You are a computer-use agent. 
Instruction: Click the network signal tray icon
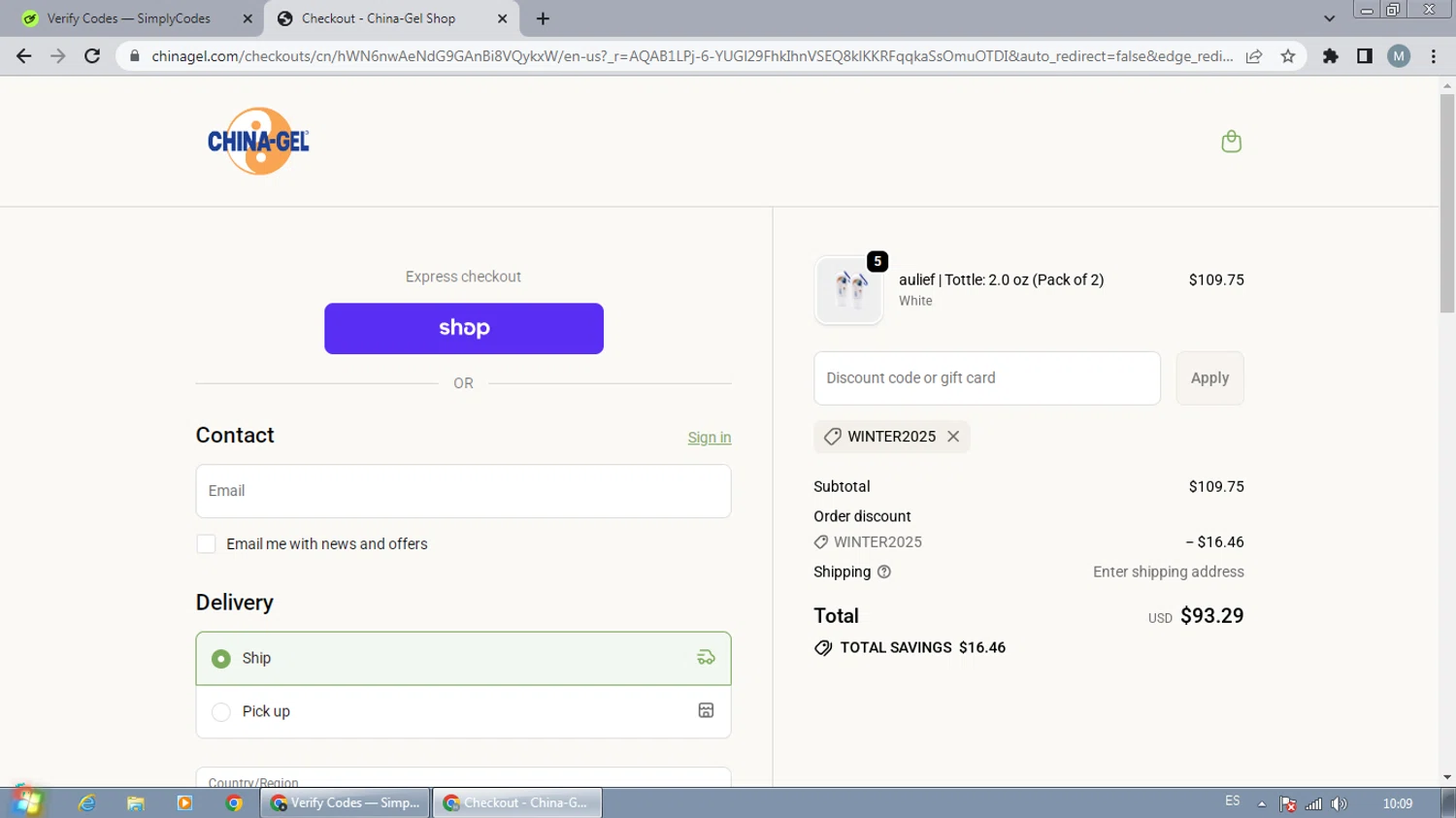[1314, 803]
